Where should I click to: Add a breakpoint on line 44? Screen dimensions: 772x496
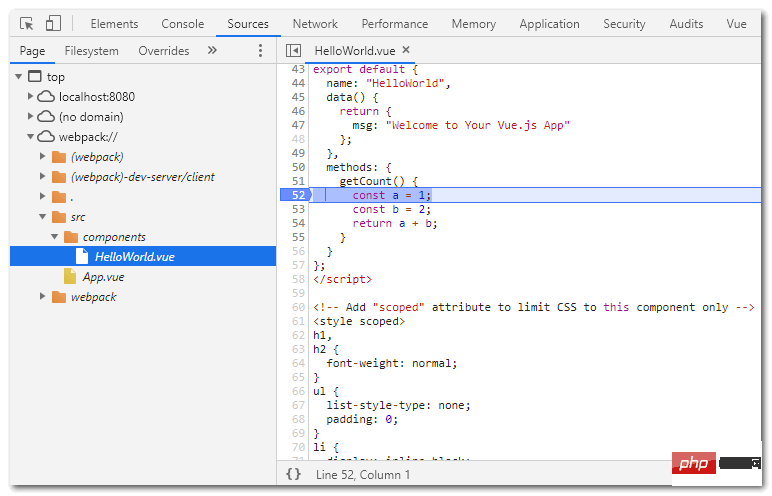coord(298,83)
